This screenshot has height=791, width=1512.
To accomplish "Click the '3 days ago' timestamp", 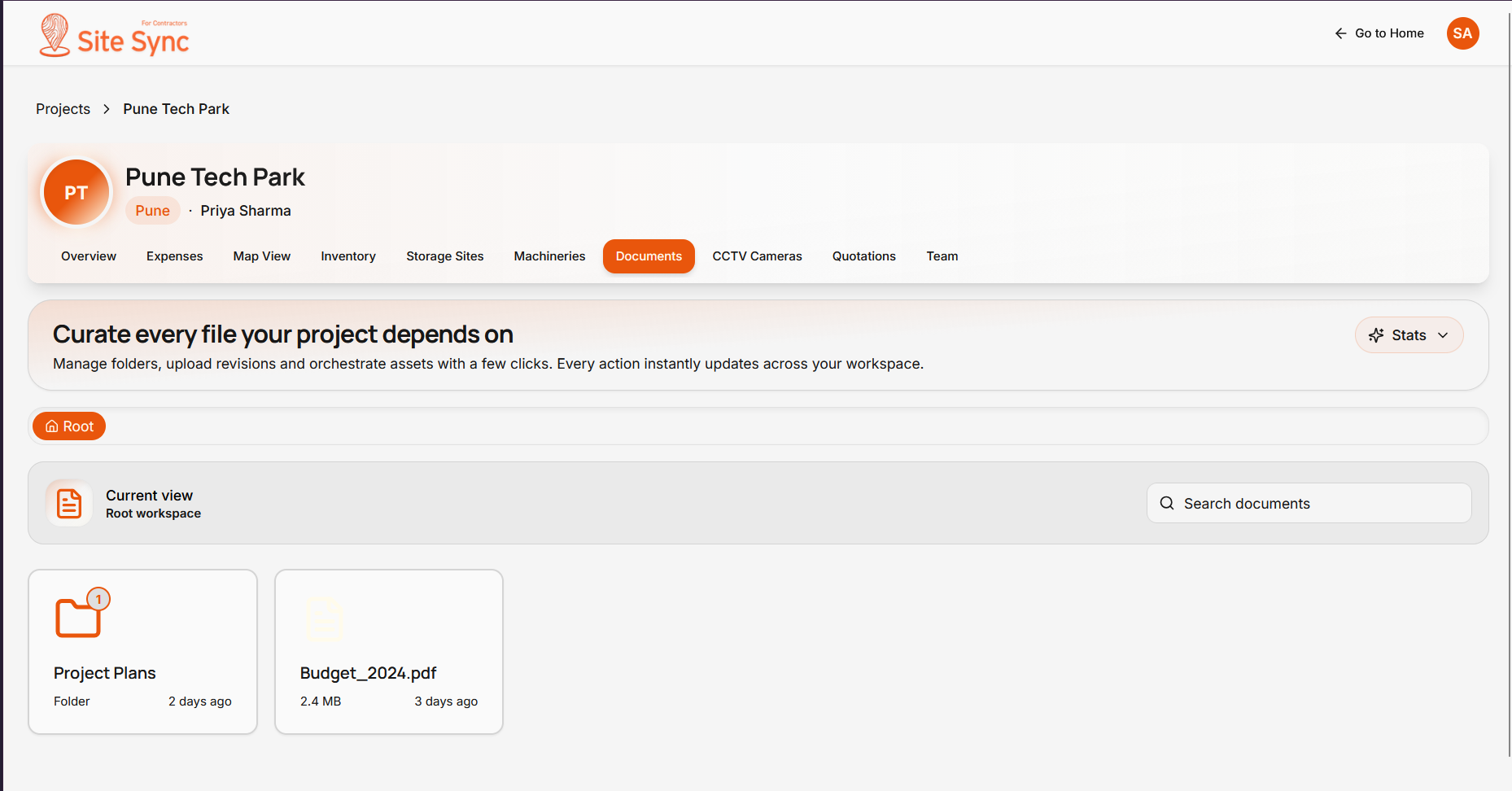I will [x=446, y=701].
